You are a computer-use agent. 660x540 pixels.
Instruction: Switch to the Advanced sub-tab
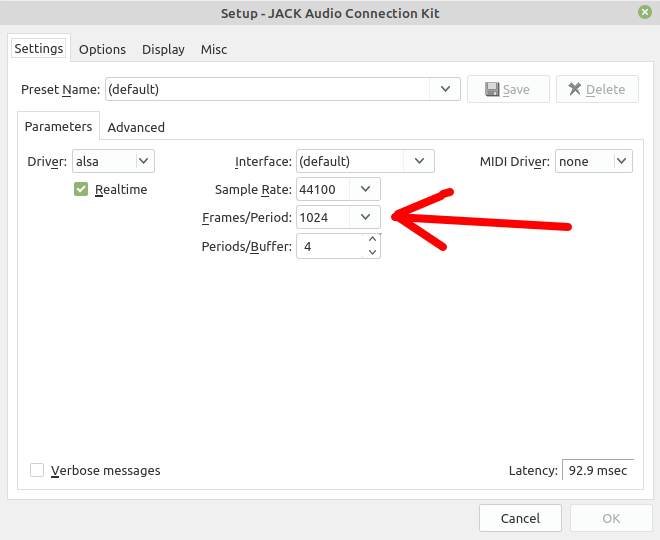click(x=136, y=127)
